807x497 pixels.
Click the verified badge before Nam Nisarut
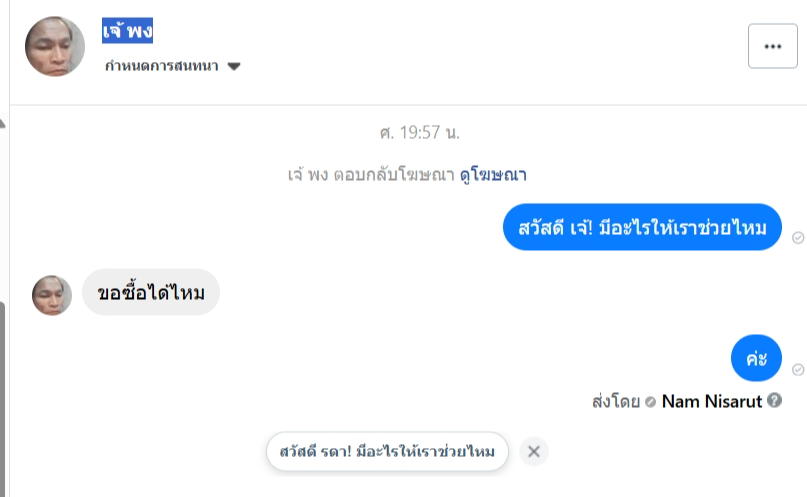tap(651, 402)
